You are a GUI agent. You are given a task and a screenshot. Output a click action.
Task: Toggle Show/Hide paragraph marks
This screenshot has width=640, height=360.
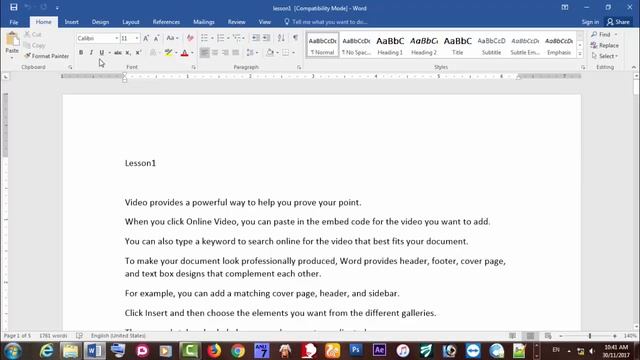(295, 38)
